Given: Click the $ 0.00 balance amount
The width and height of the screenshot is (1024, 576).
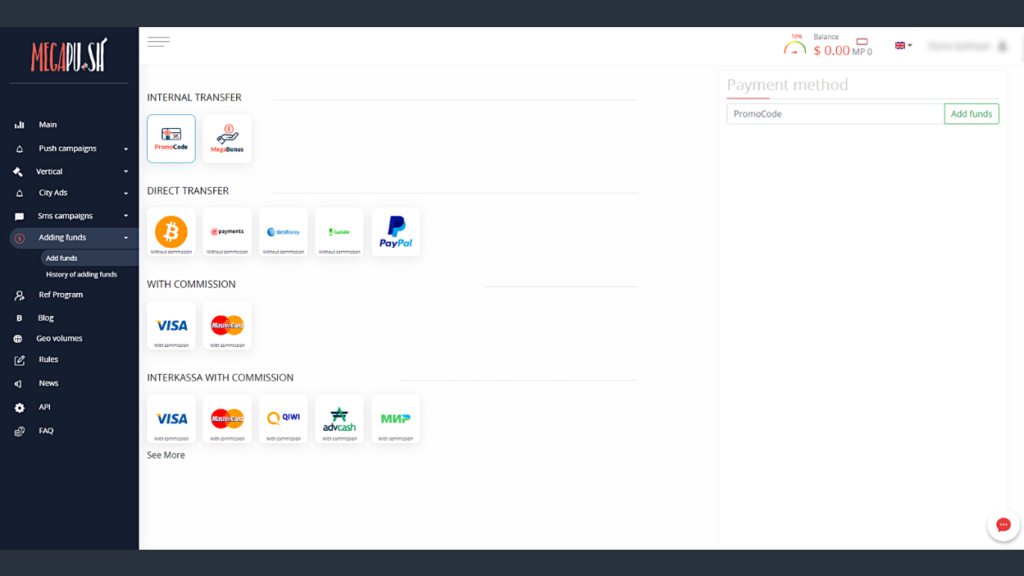Looking at the screenshot, I should [x=831, y=50].
